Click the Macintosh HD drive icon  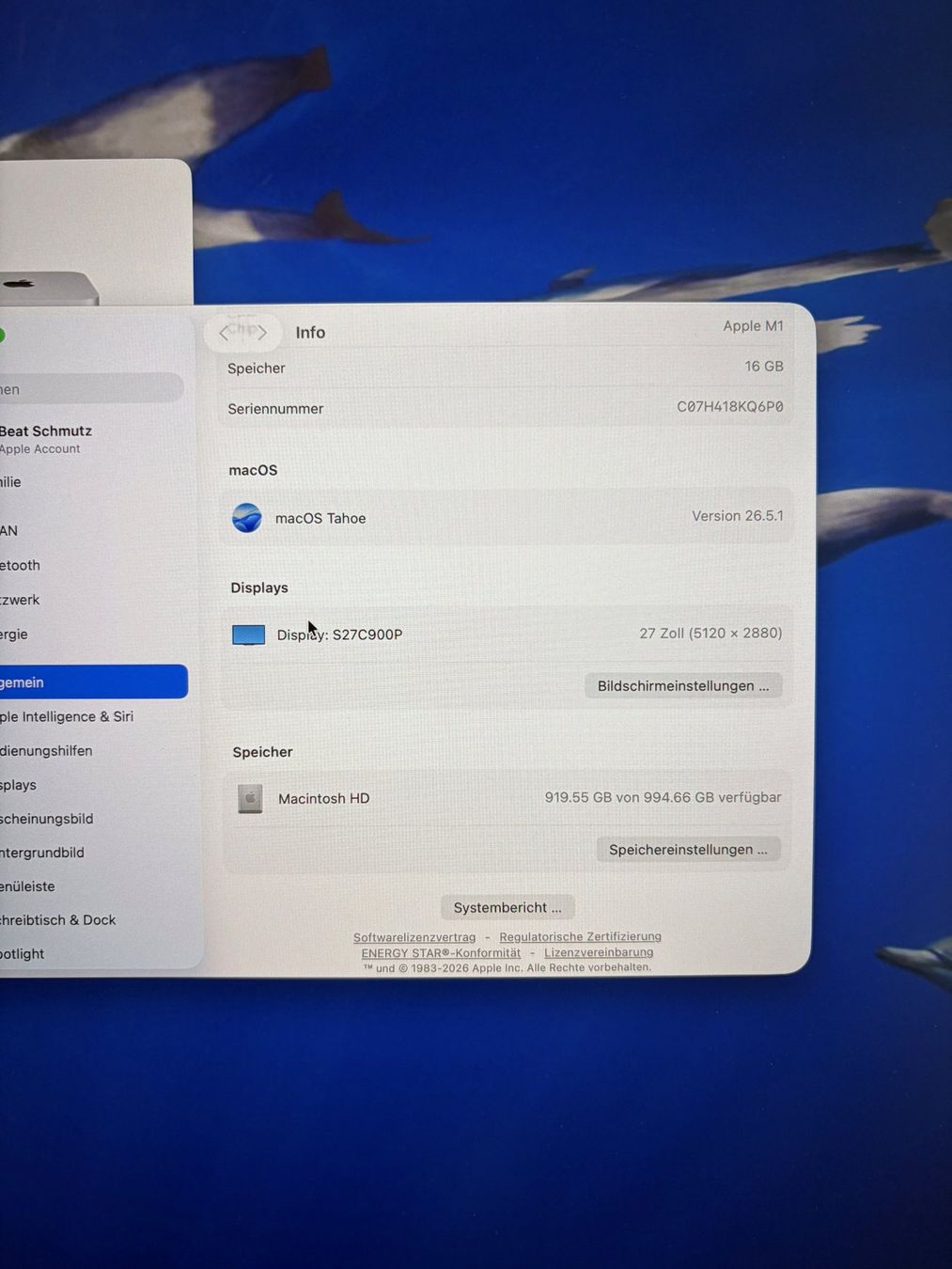tap(250, 799)
